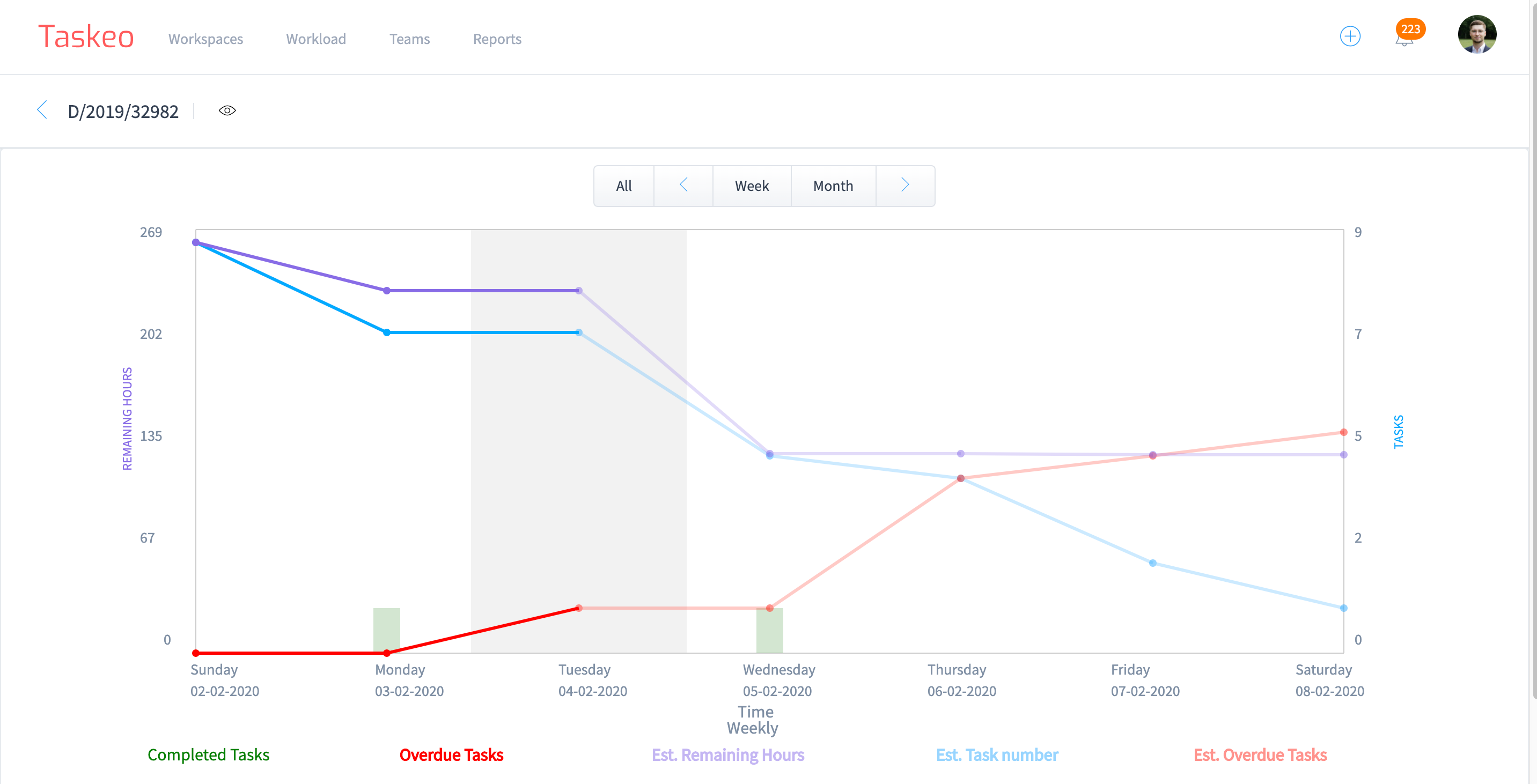This screenshot has width=1537, height=784.
Task: Toggle Overdue Tasks legend series
Action: (451, 755)
